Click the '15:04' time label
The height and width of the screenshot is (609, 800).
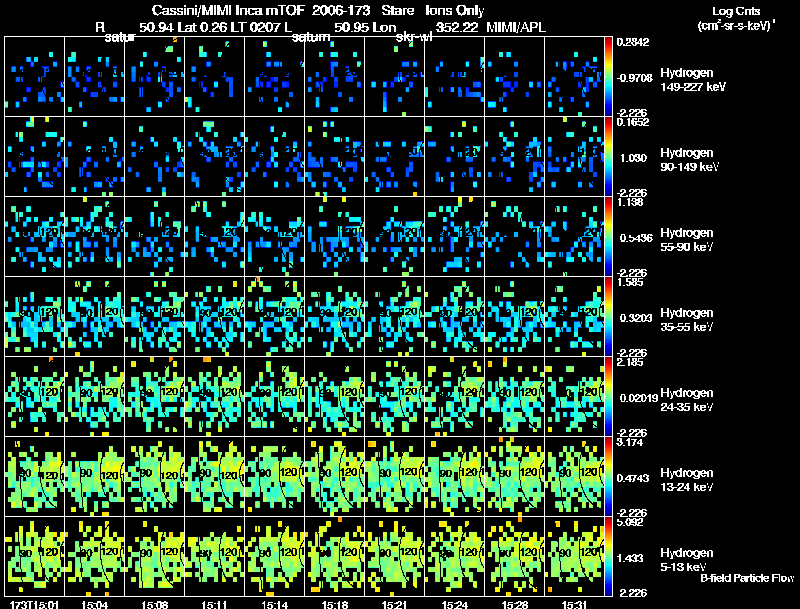(94, 605)
